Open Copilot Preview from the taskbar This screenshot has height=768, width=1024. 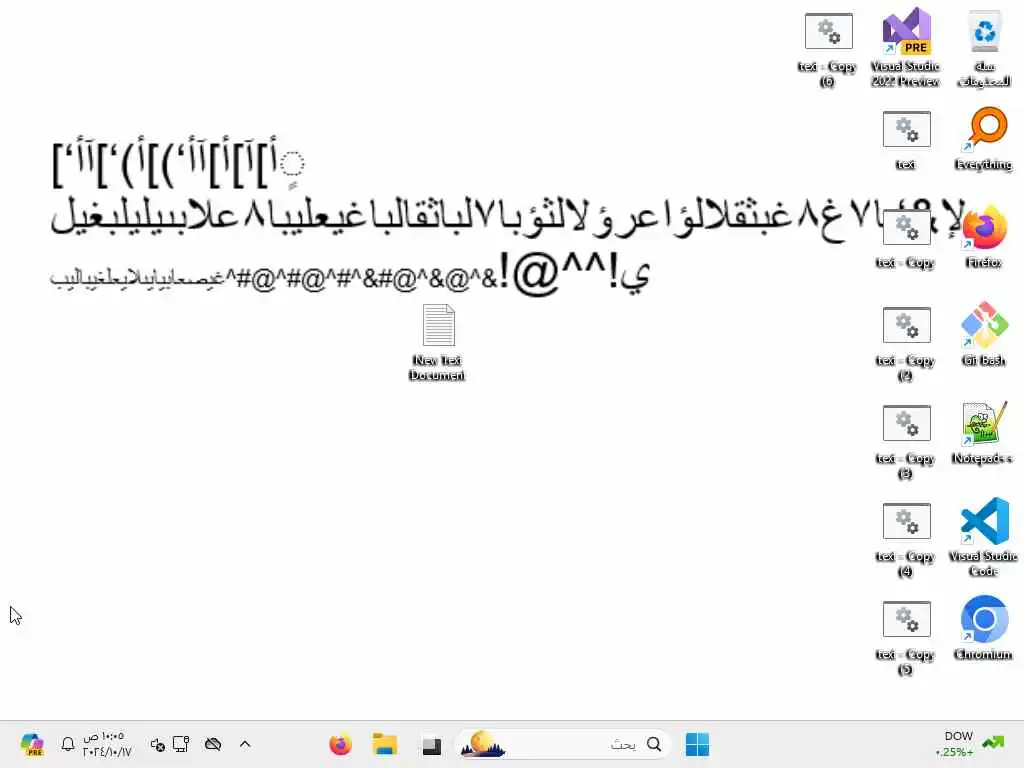tap(31, 744)
